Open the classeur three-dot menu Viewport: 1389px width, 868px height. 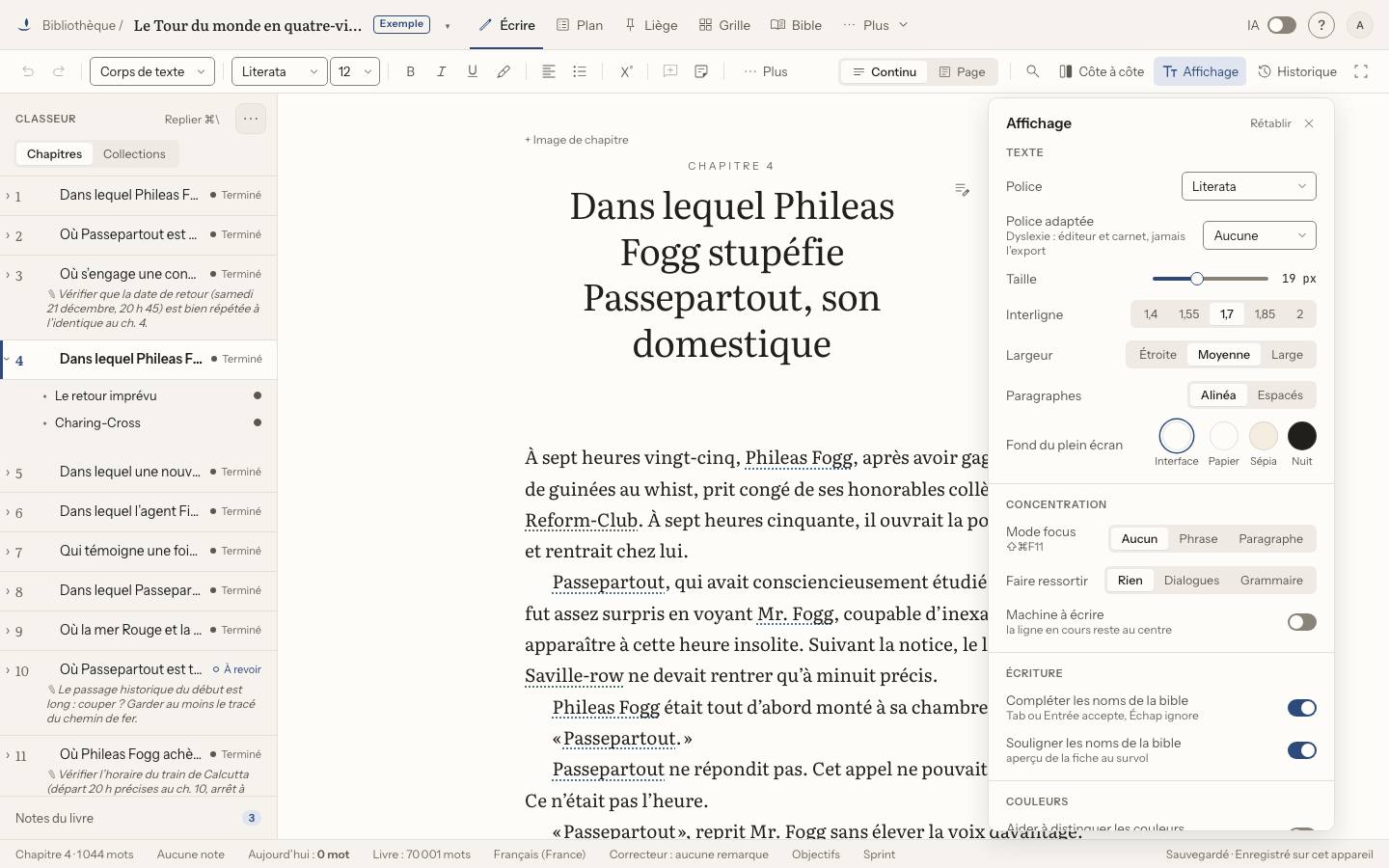tap(251, 119)
